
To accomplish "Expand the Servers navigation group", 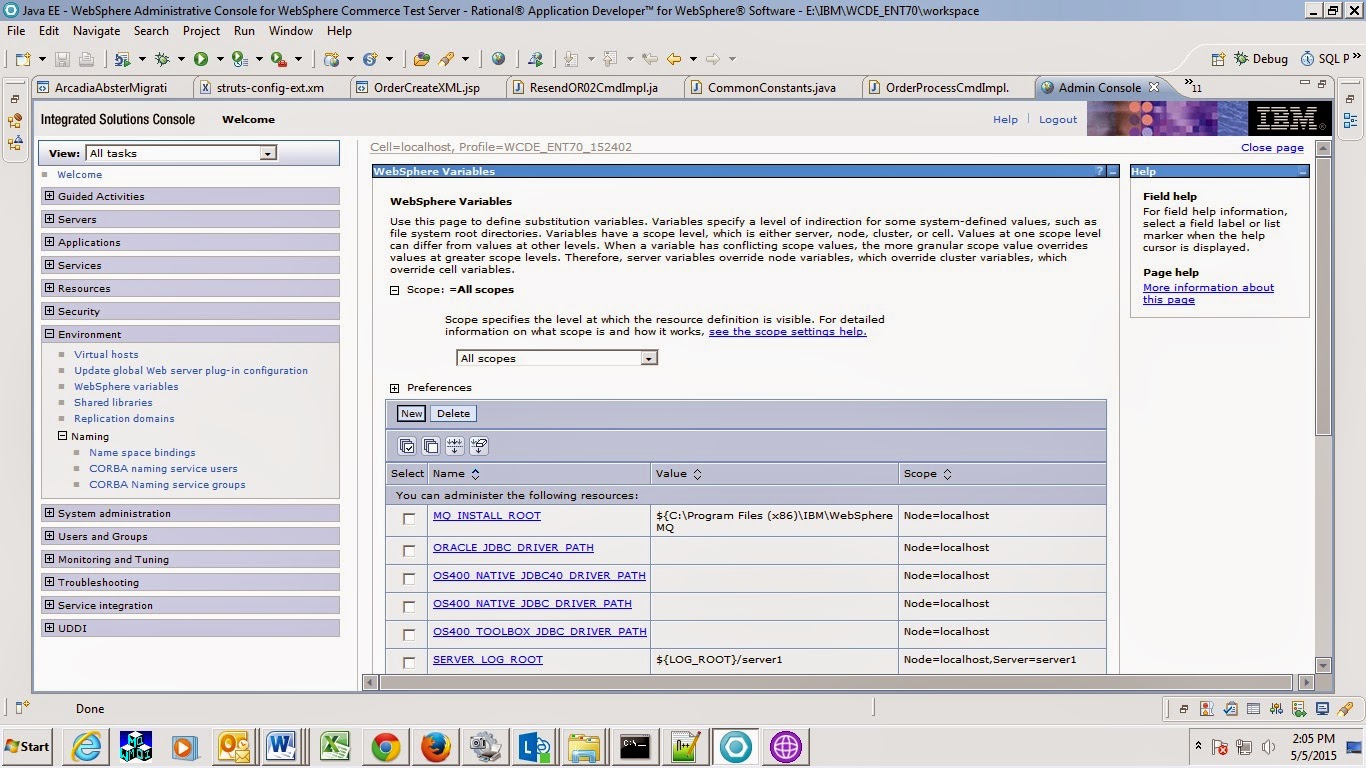I will [x=50, y=220].
